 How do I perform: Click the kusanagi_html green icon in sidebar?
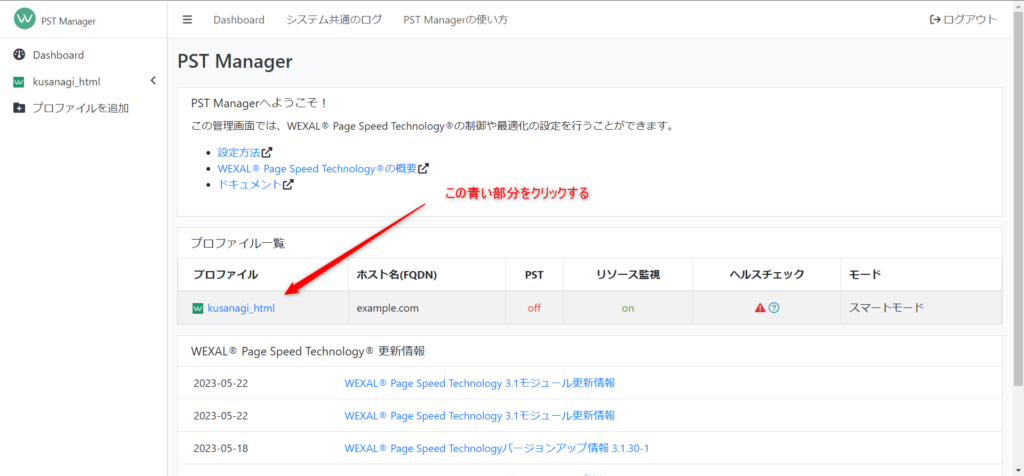19,82
